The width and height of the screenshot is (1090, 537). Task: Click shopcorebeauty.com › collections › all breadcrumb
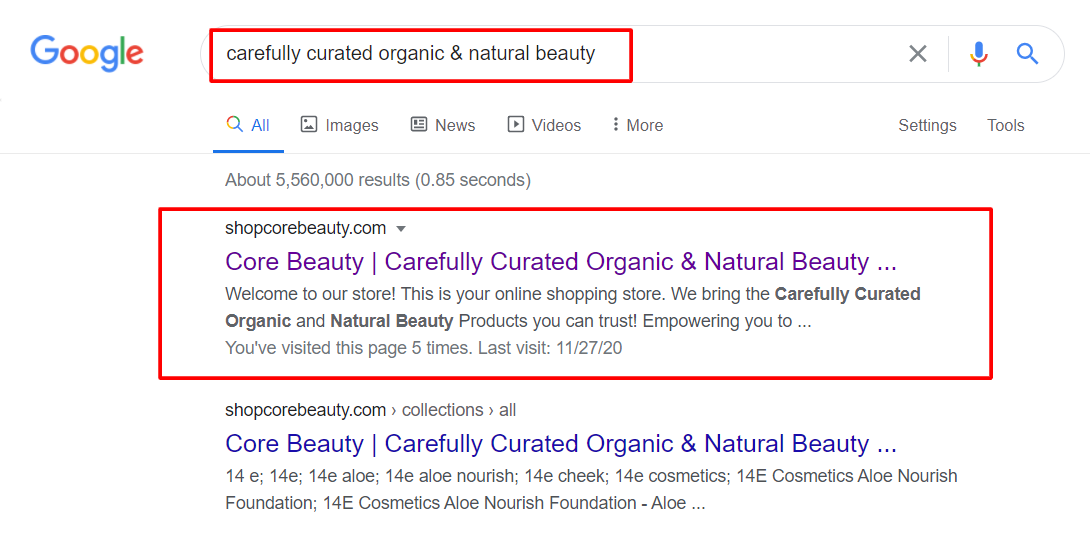(x=371, y=410)
